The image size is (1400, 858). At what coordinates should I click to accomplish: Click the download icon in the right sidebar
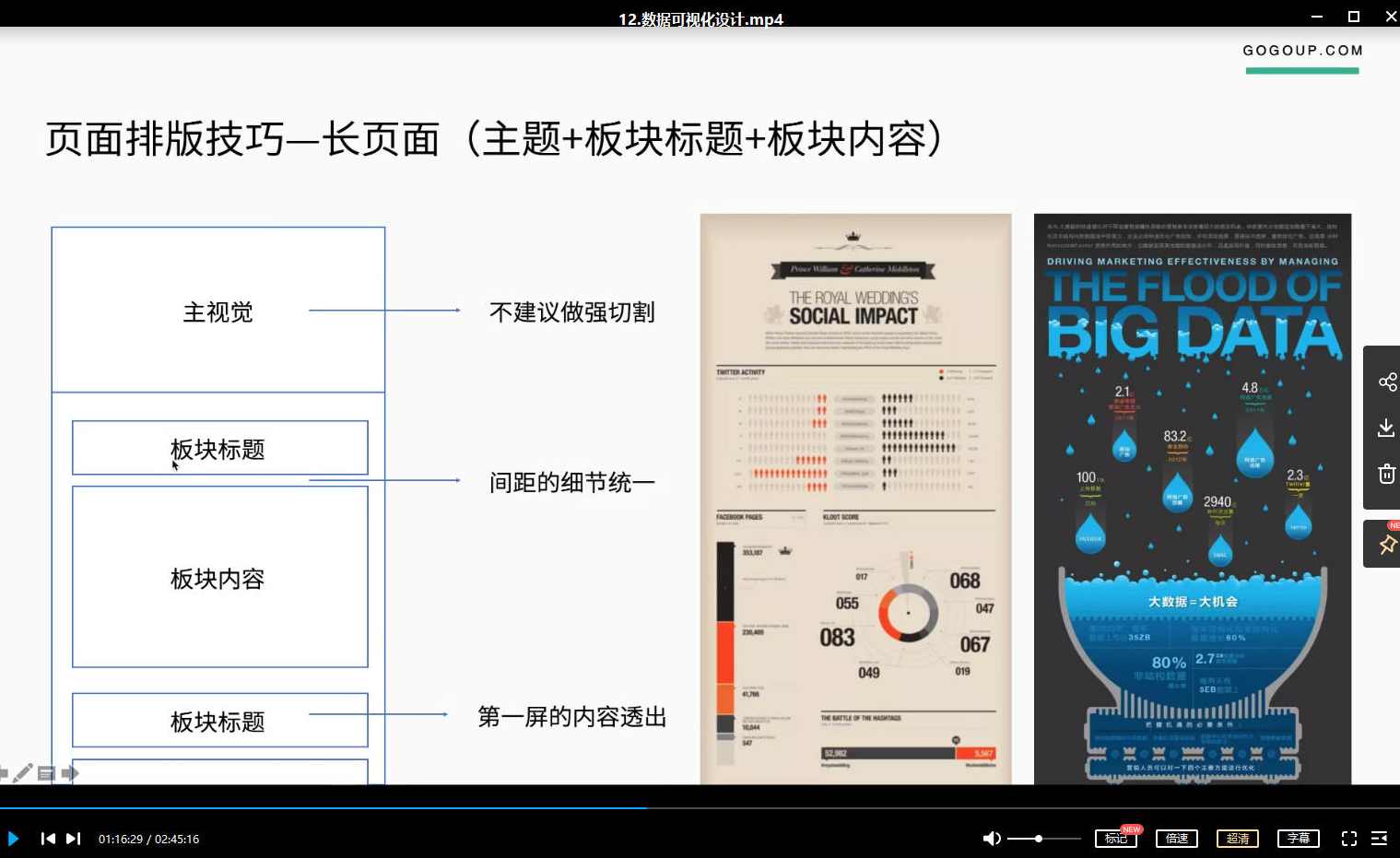click(1386, 427)
